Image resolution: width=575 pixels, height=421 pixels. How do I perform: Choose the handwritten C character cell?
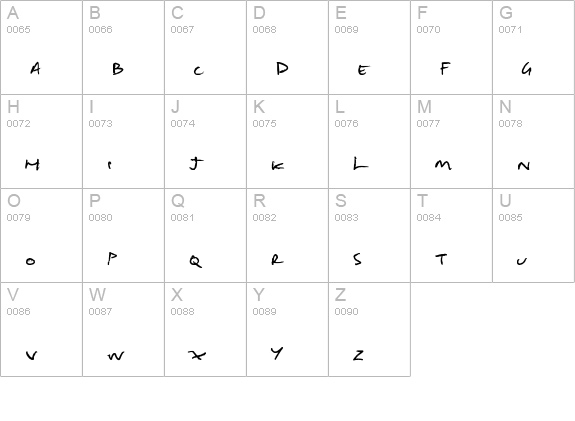205,47
